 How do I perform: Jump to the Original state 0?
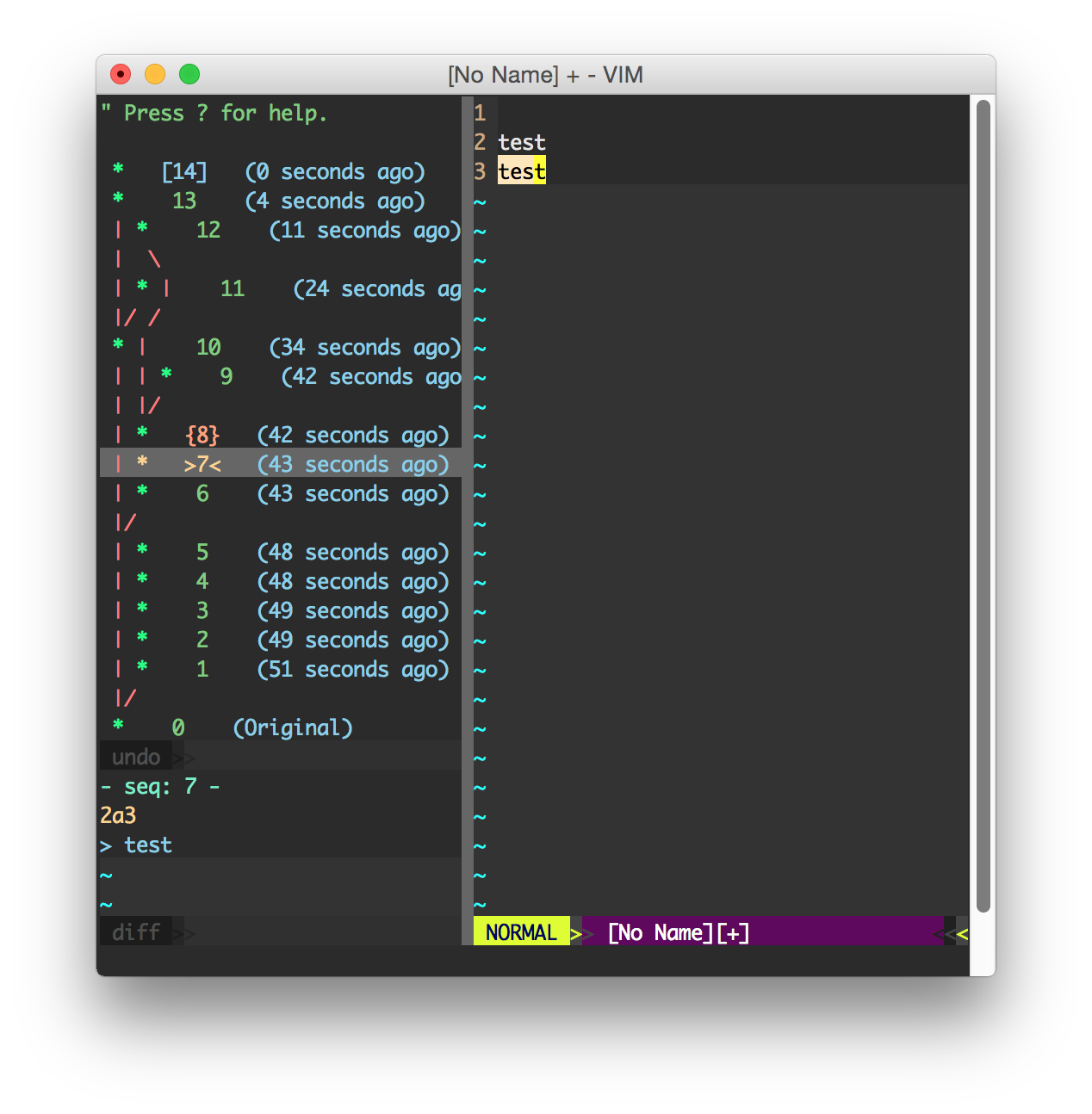click(177, 727)
